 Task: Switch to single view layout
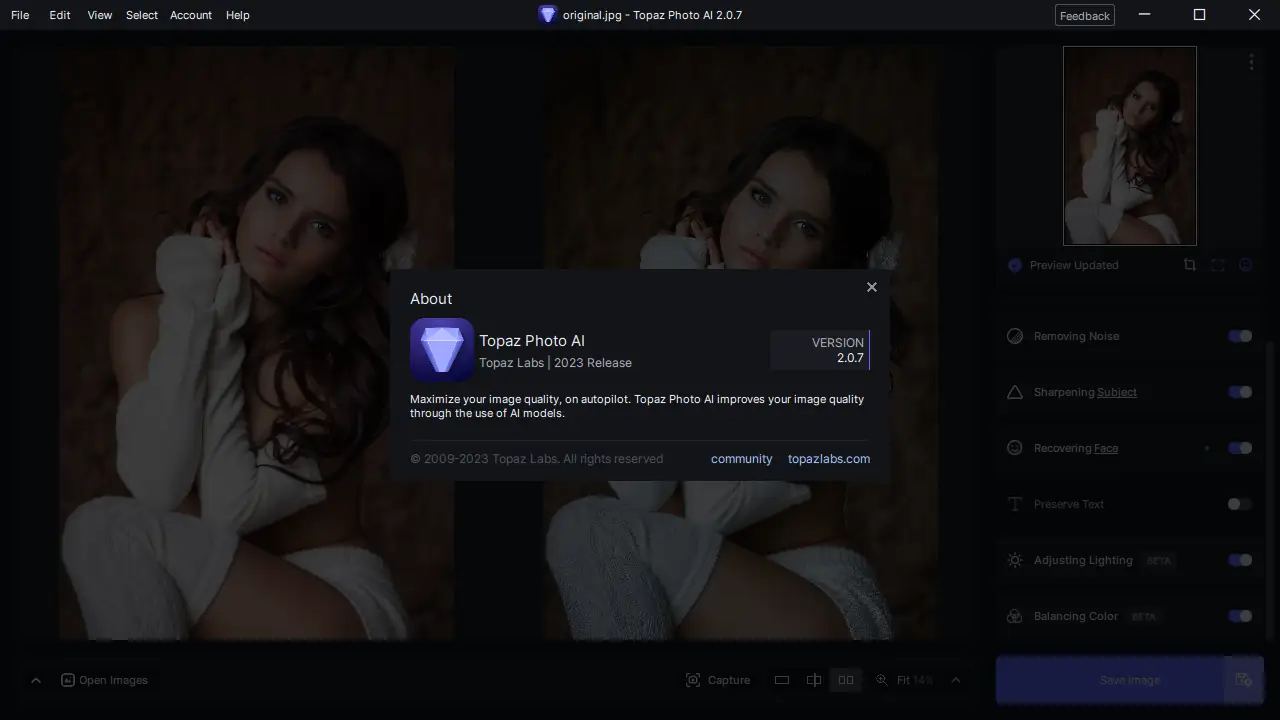pyautogui.click(x=782, y=680)
